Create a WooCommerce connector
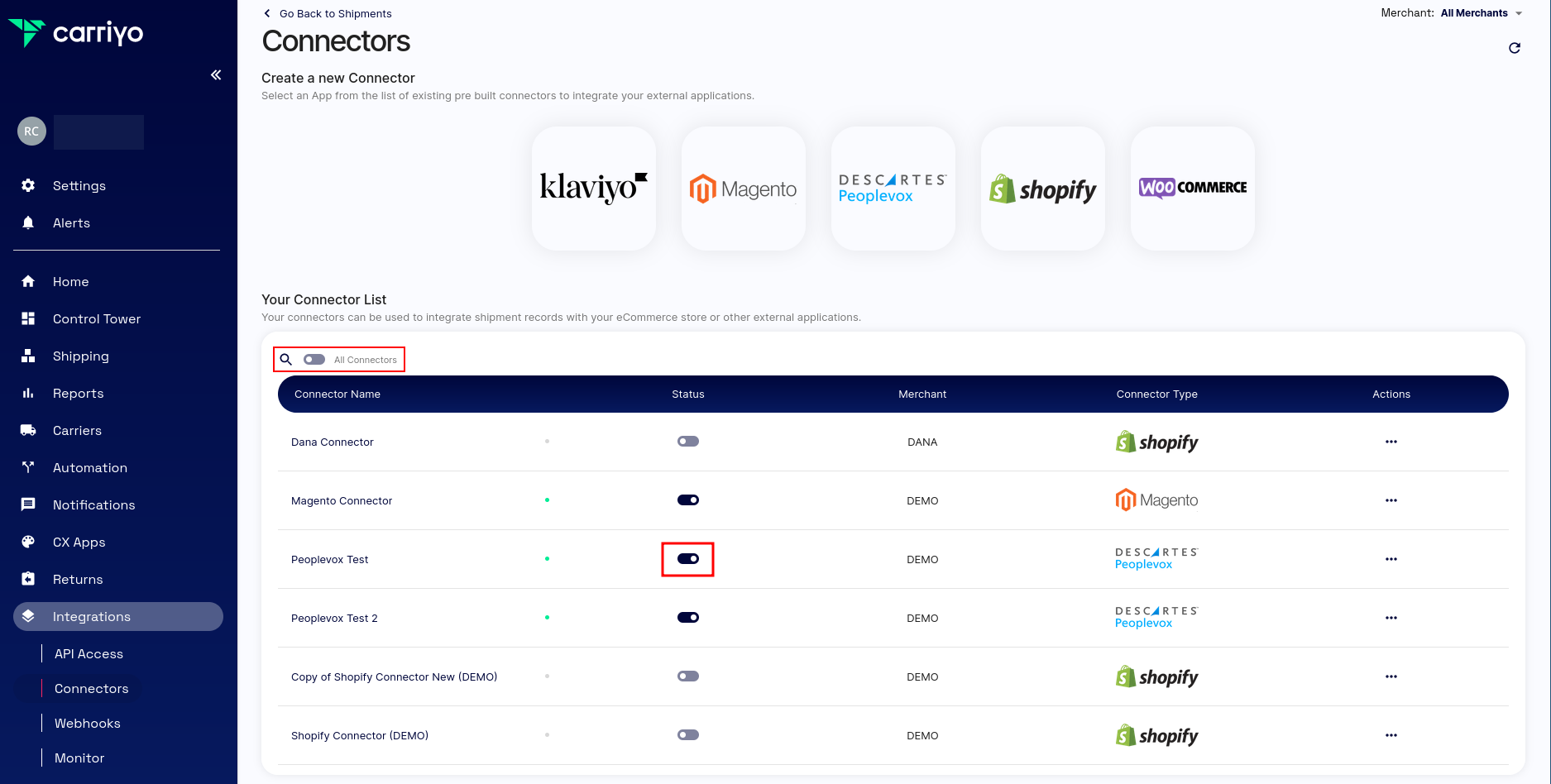 click(x=1193, y=189)
